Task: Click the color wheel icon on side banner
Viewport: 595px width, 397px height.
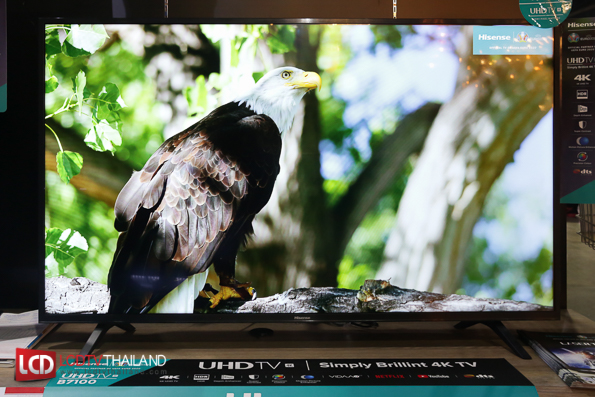Action: 582,156
